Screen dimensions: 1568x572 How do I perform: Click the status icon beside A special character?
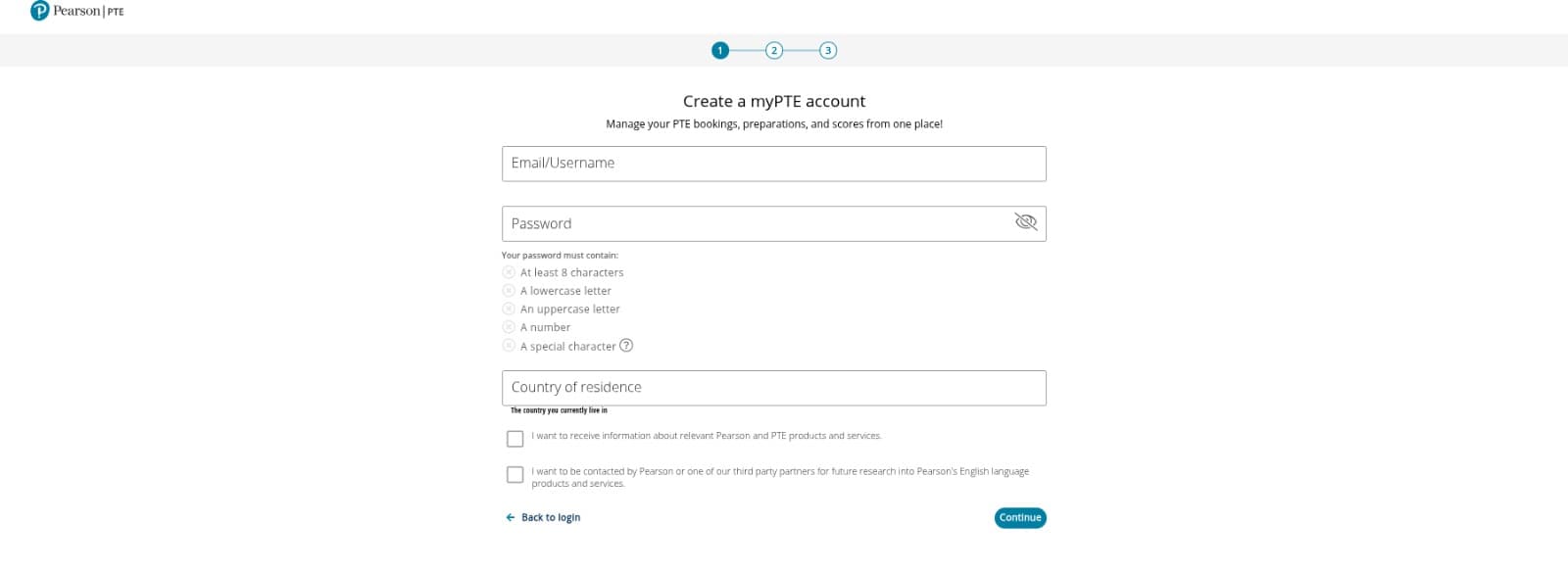pyautogui.click(x=509, y=346)
